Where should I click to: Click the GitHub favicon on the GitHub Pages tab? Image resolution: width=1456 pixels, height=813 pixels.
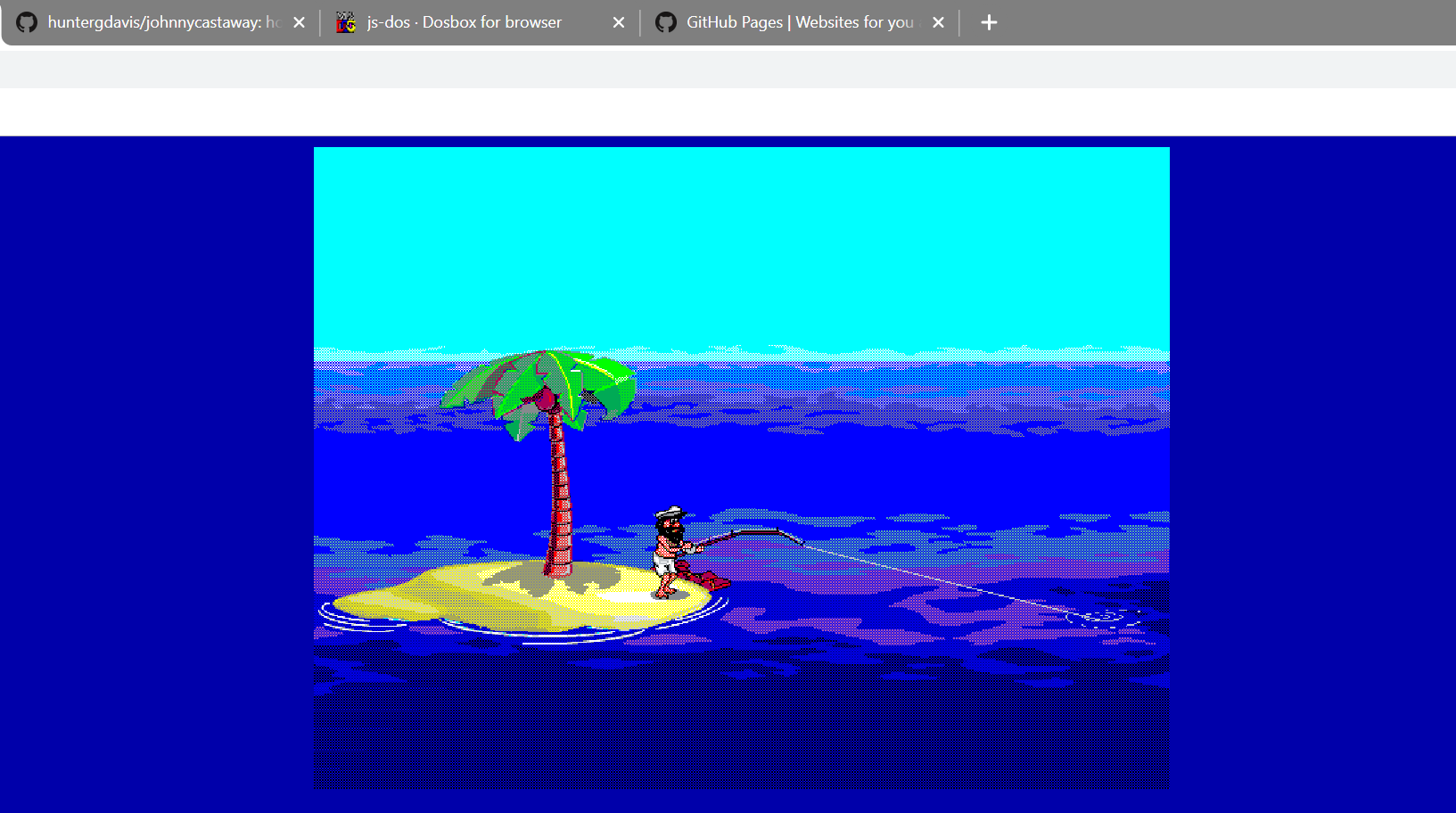click(666, 22)
